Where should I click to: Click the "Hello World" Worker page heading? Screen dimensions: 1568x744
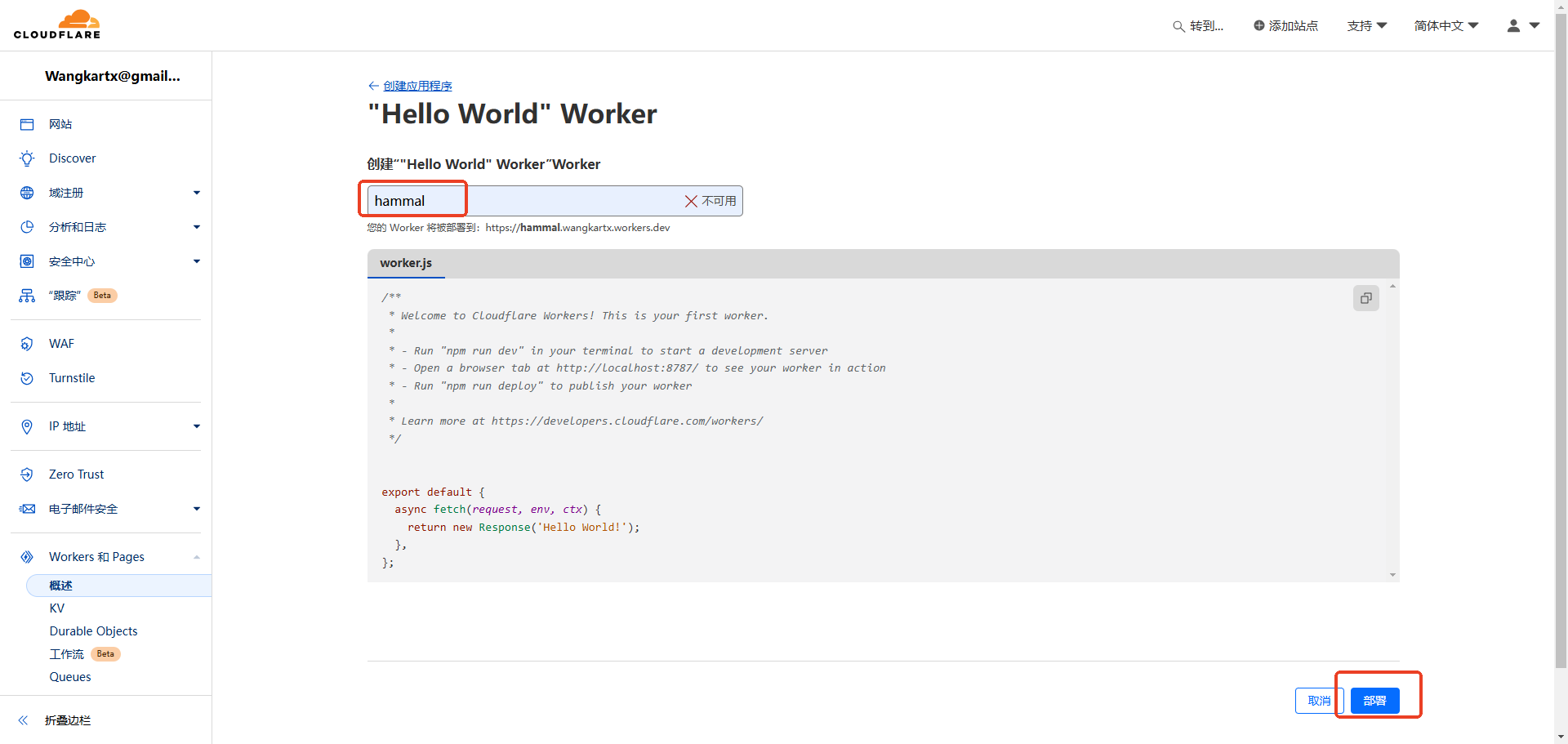pos(512,114)
